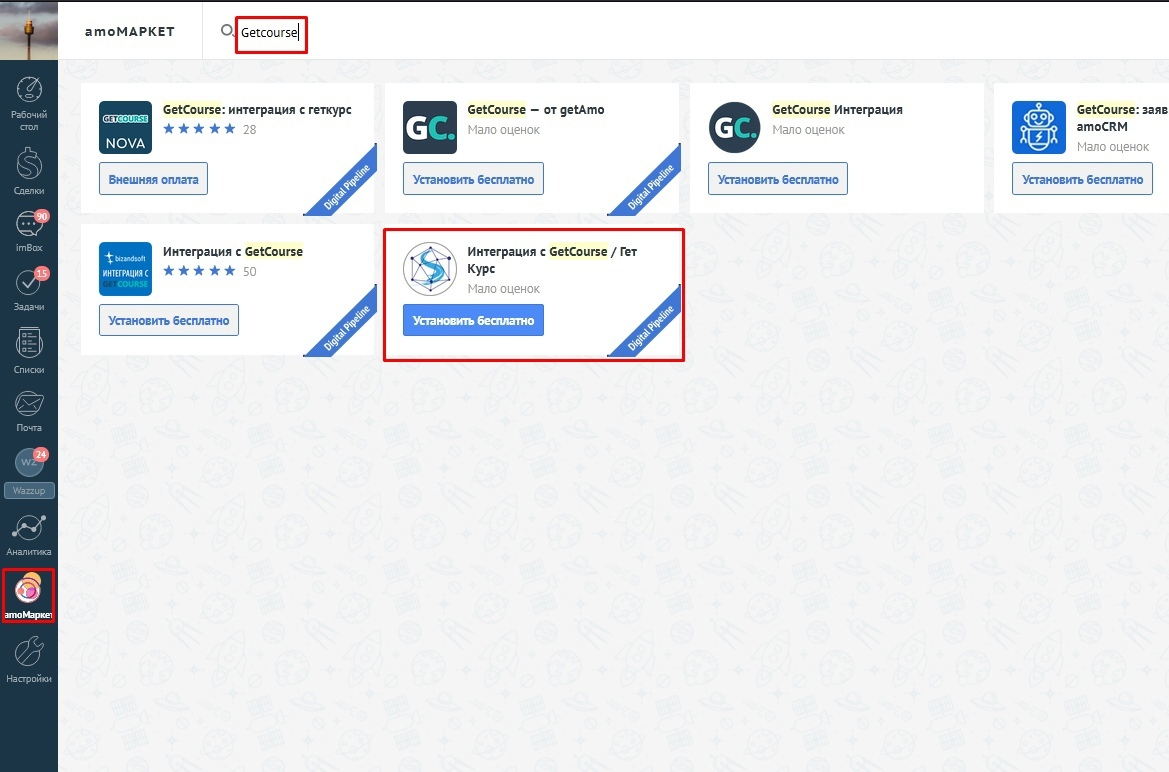The height and width of the screenshot is (772, 1169).
Task: Select amoМаркет in the sidebar
Action: [x=29, y=596]
